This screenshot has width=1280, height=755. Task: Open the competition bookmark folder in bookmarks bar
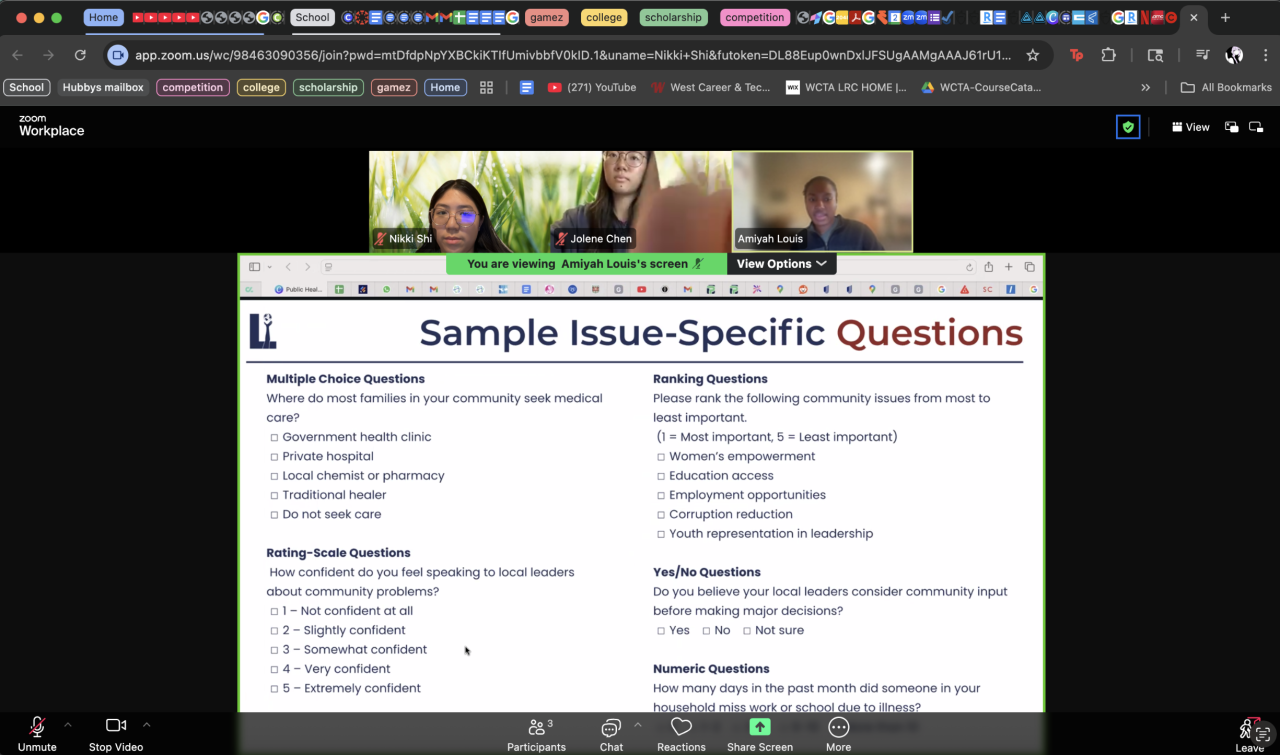click(193, 87)
